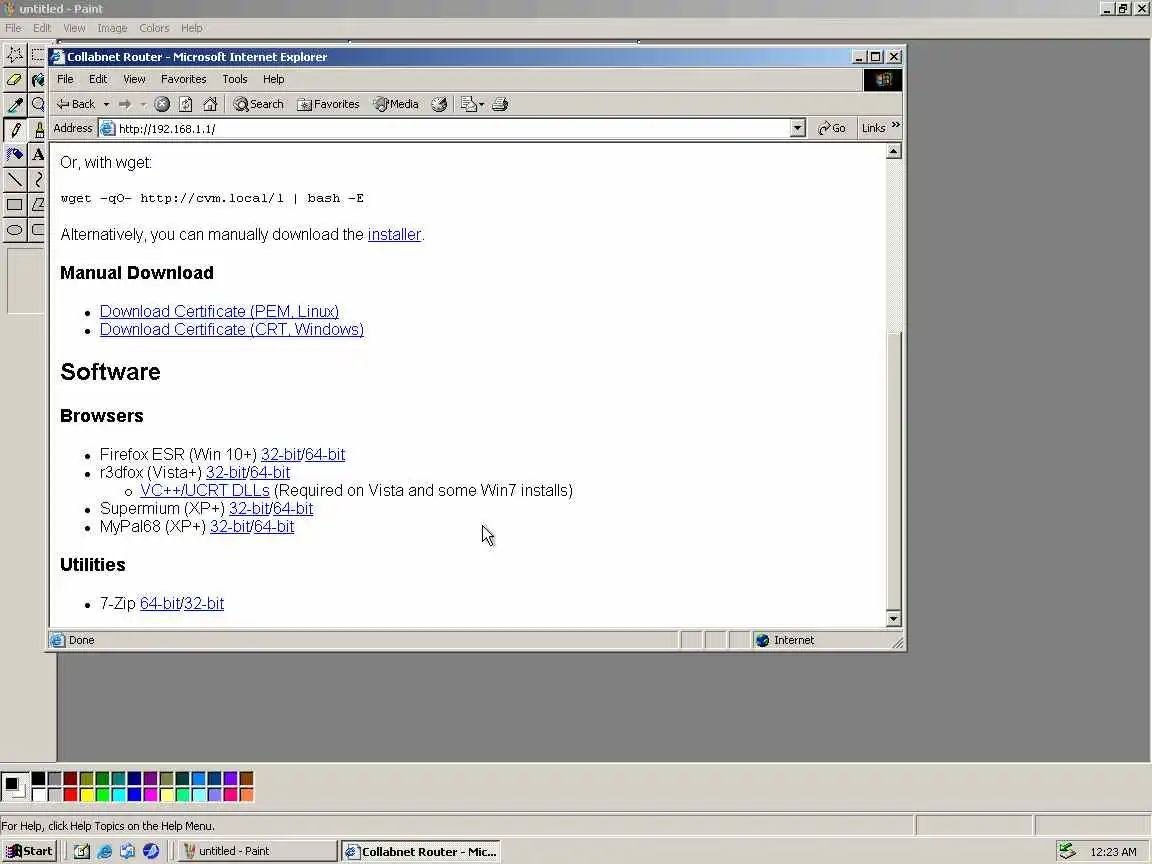Click the system tray network icon

[1068, 851]
